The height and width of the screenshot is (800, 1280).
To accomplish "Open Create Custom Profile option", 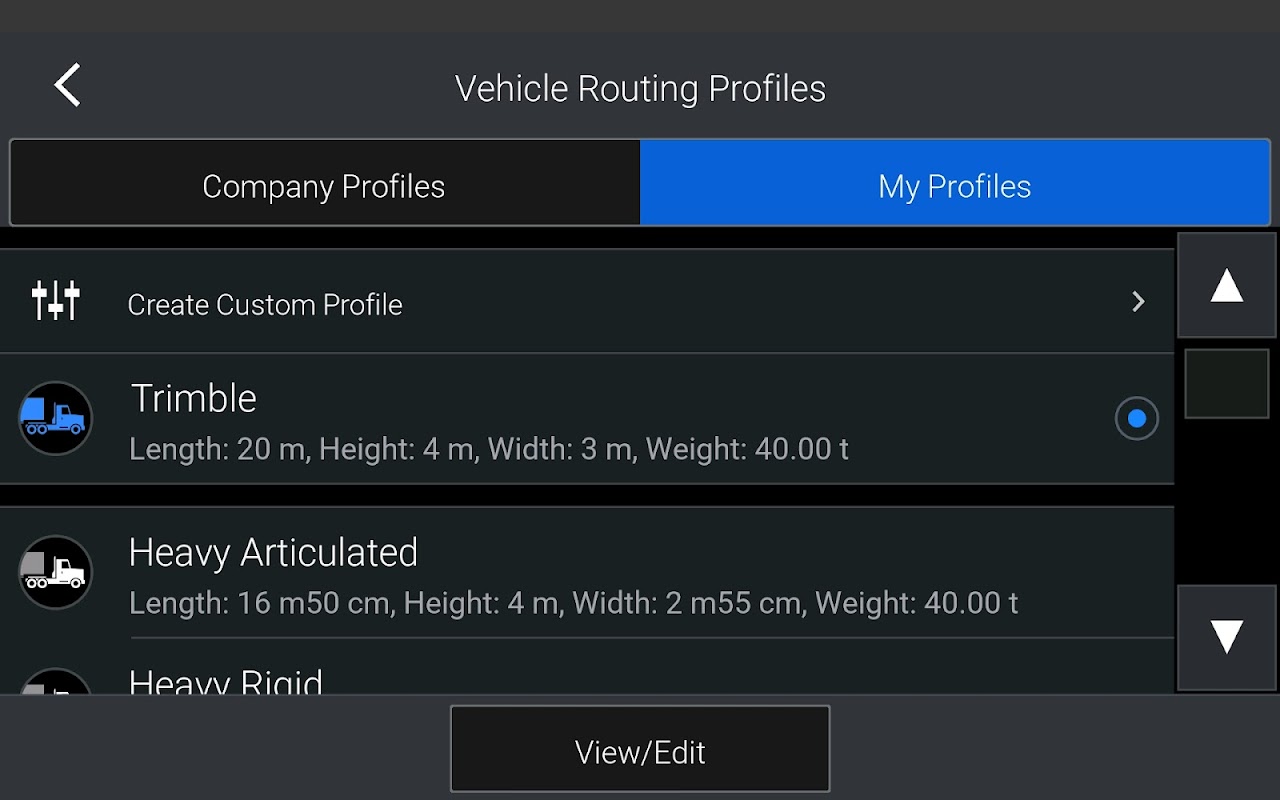I will 265,305.
